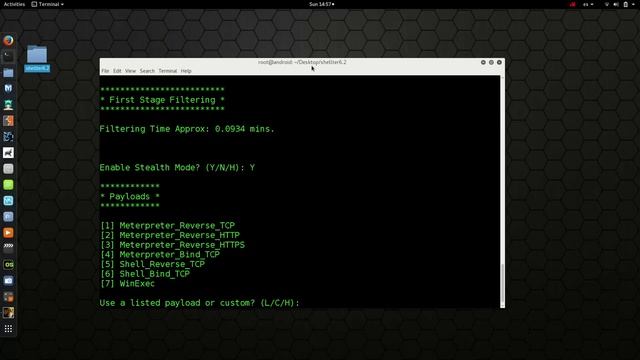The height and width of the screenshot is (360, 640).
Task: Click the terminal window title bar text
Action: (x=302, y=62)
